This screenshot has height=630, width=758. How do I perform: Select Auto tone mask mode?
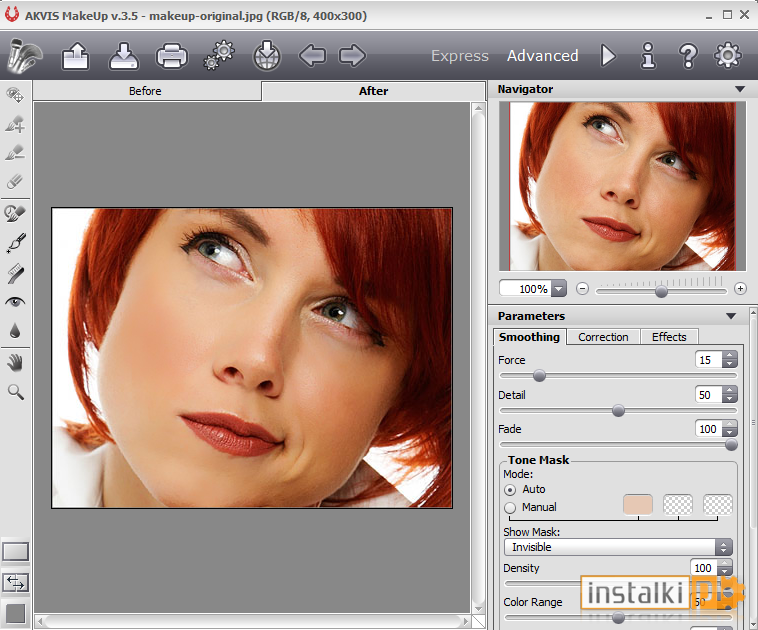tap(510, 490)
